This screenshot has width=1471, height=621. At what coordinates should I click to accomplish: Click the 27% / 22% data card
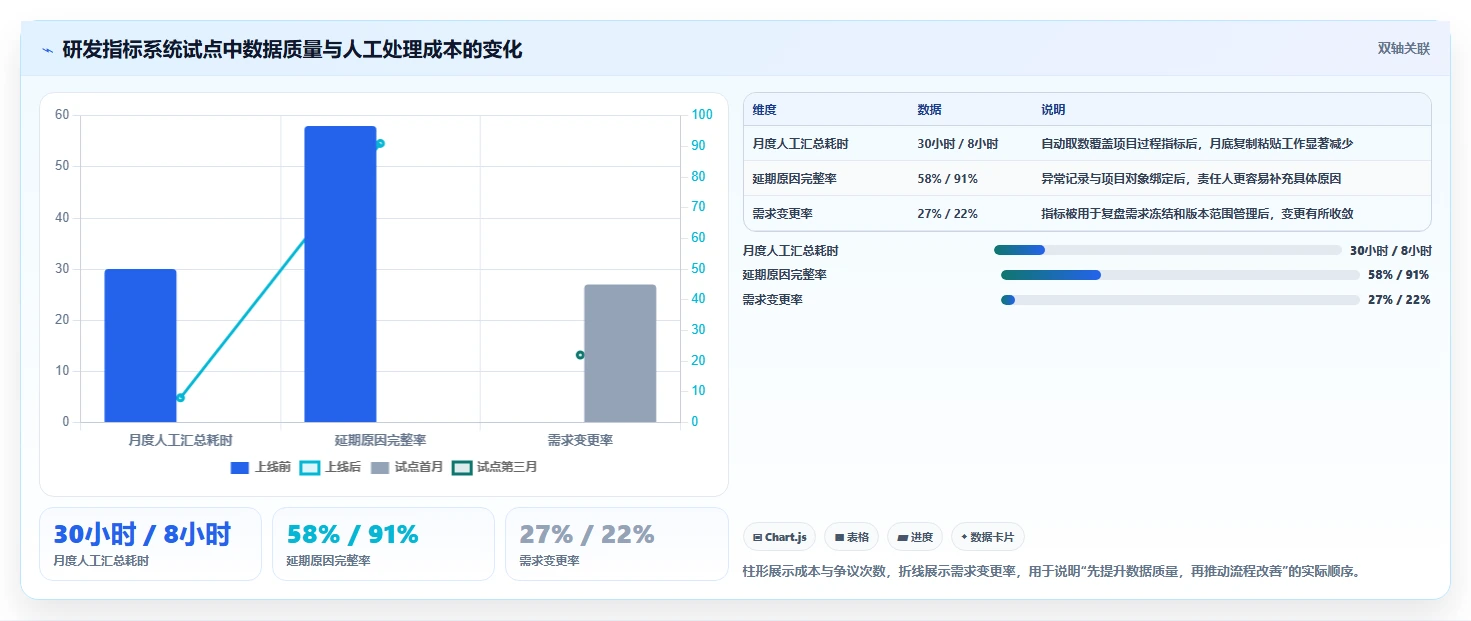(617, 544)
